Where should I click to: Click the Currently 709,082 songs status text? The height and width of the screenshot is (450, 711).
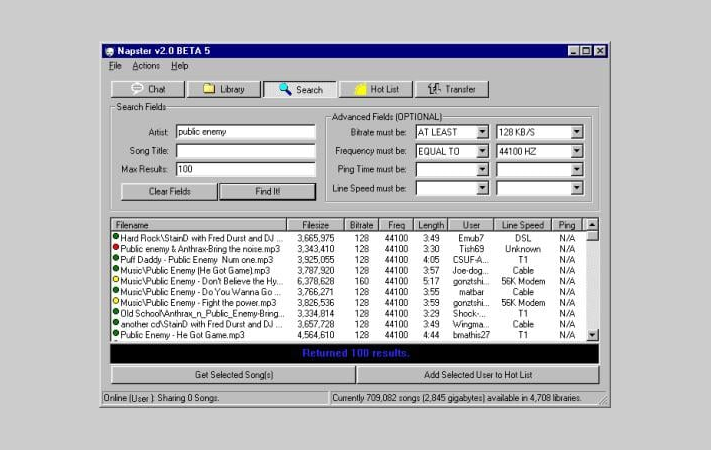(457, 398)
